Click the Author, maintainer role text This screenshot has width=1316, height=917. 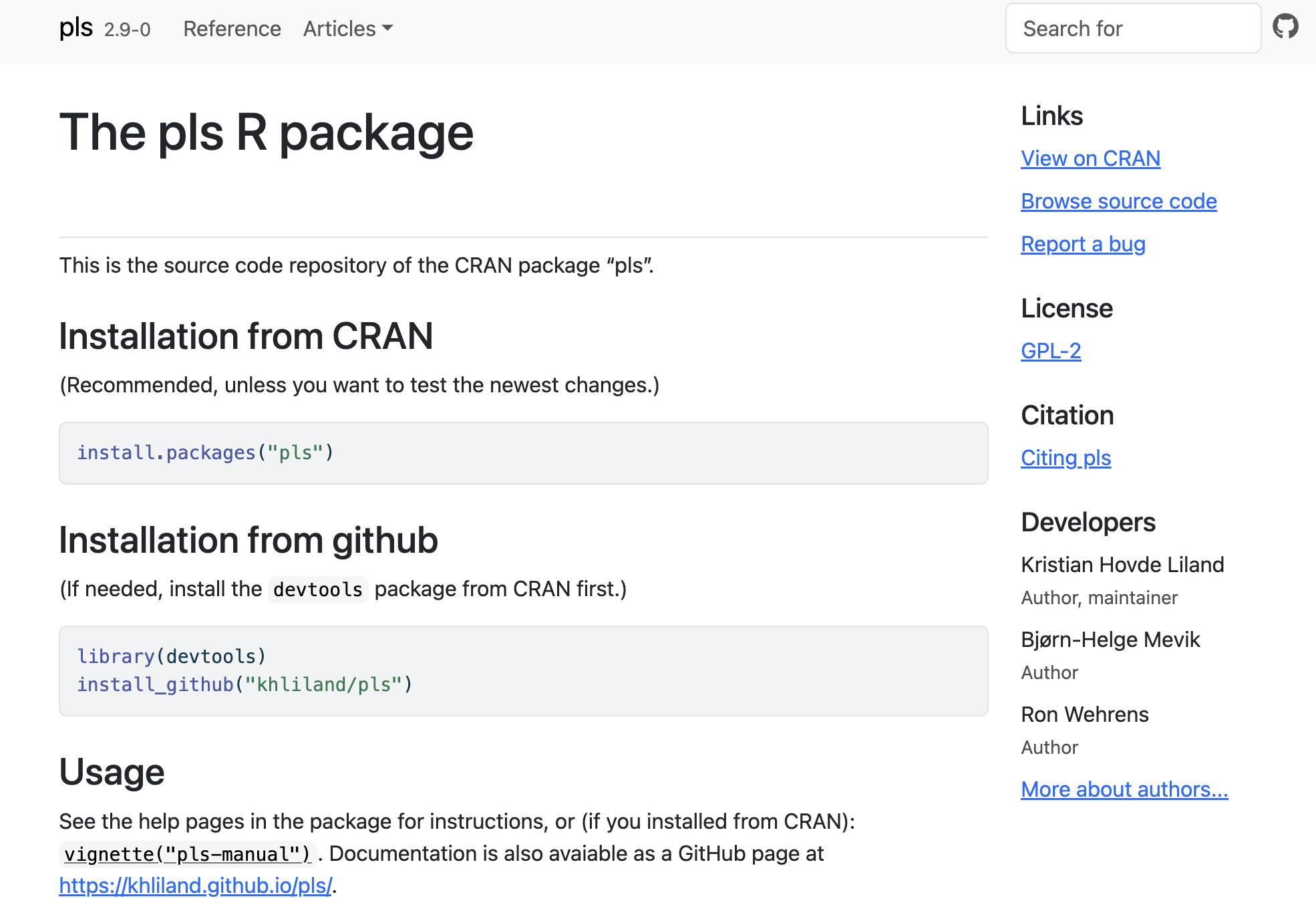click(1099, 598)
